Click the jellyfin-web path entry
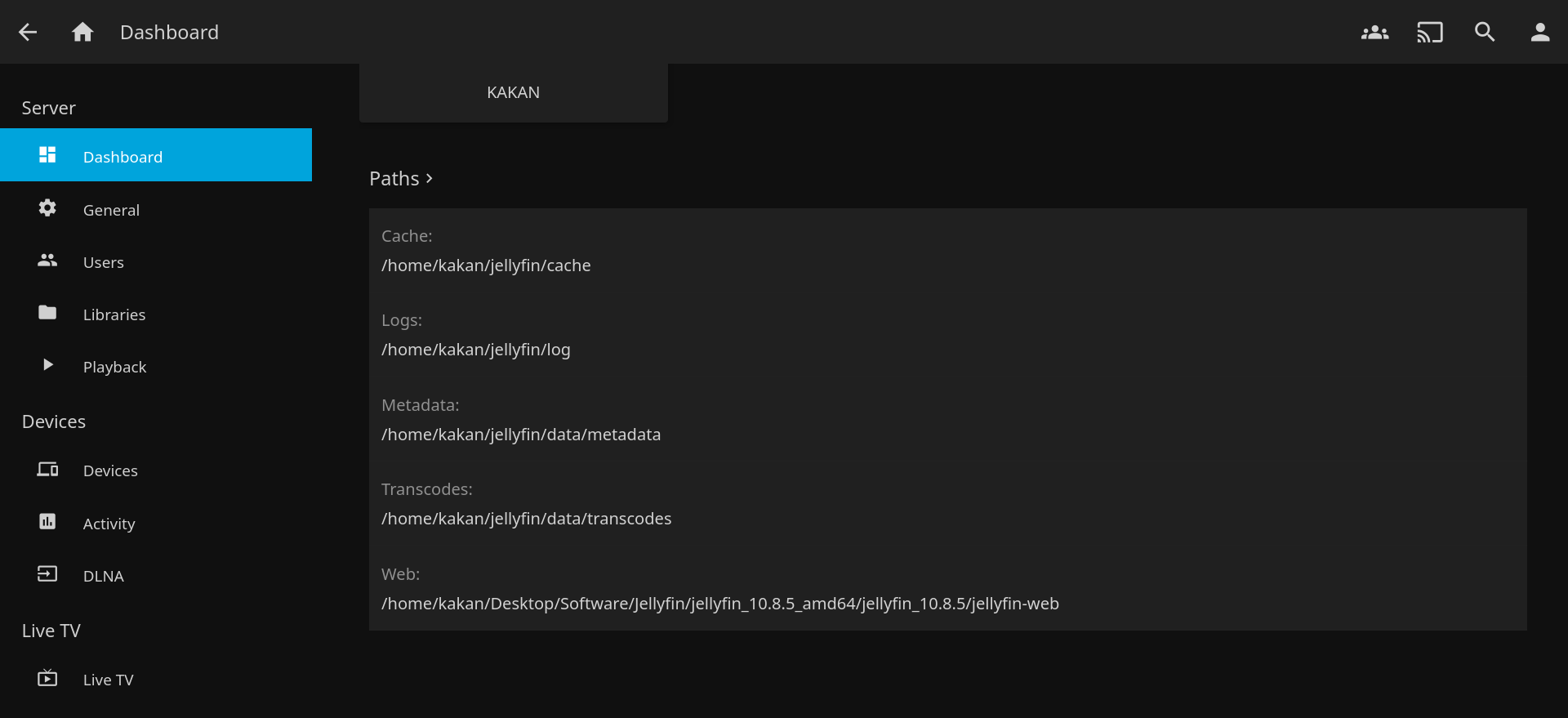The height and width of the screenshot is (718, 1568). point(719,603)
